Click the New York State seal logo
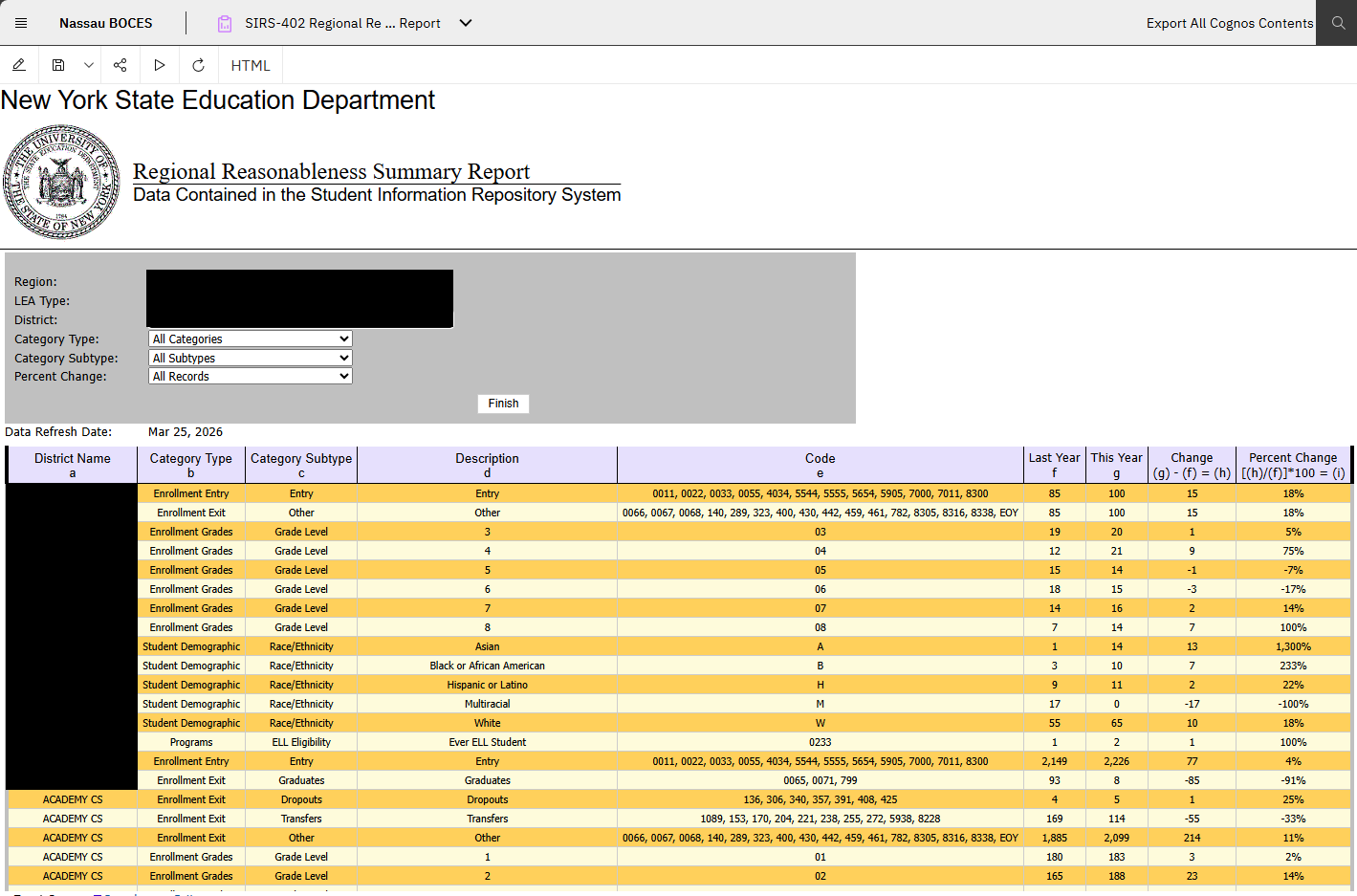 coord(62,182)
